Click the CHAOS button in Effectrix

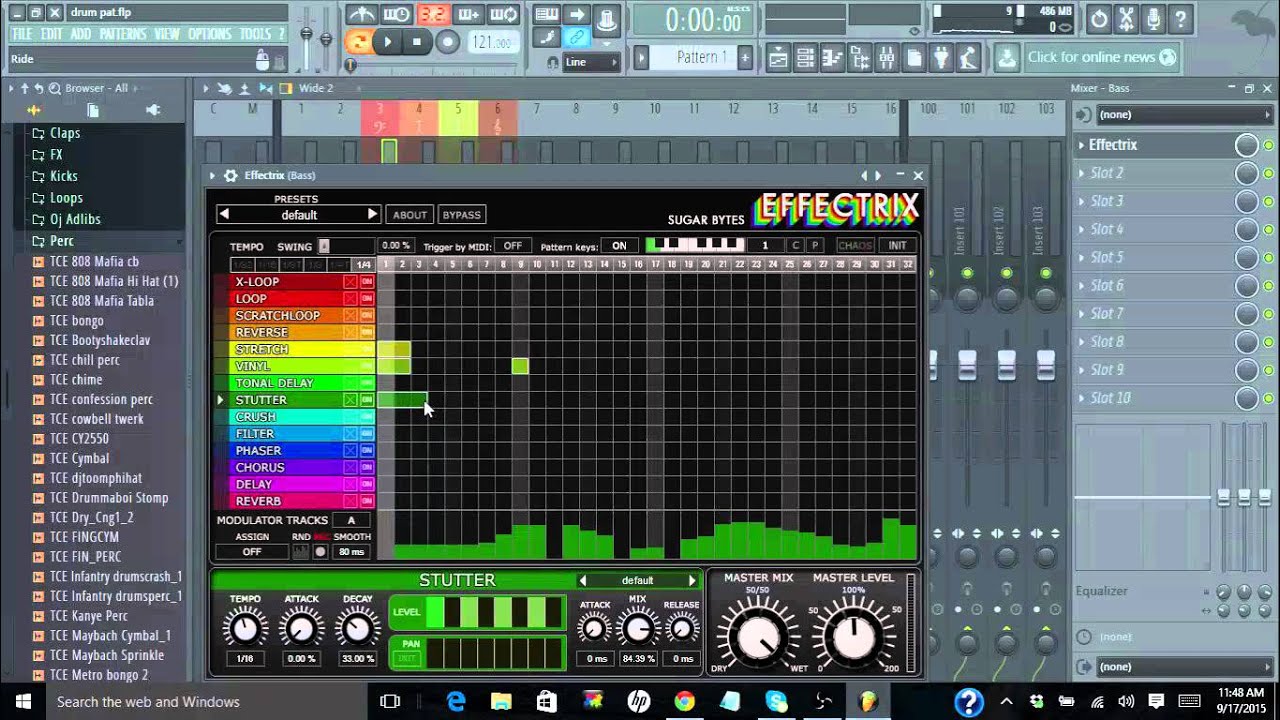pyautogui.click(x=856, y=246)
